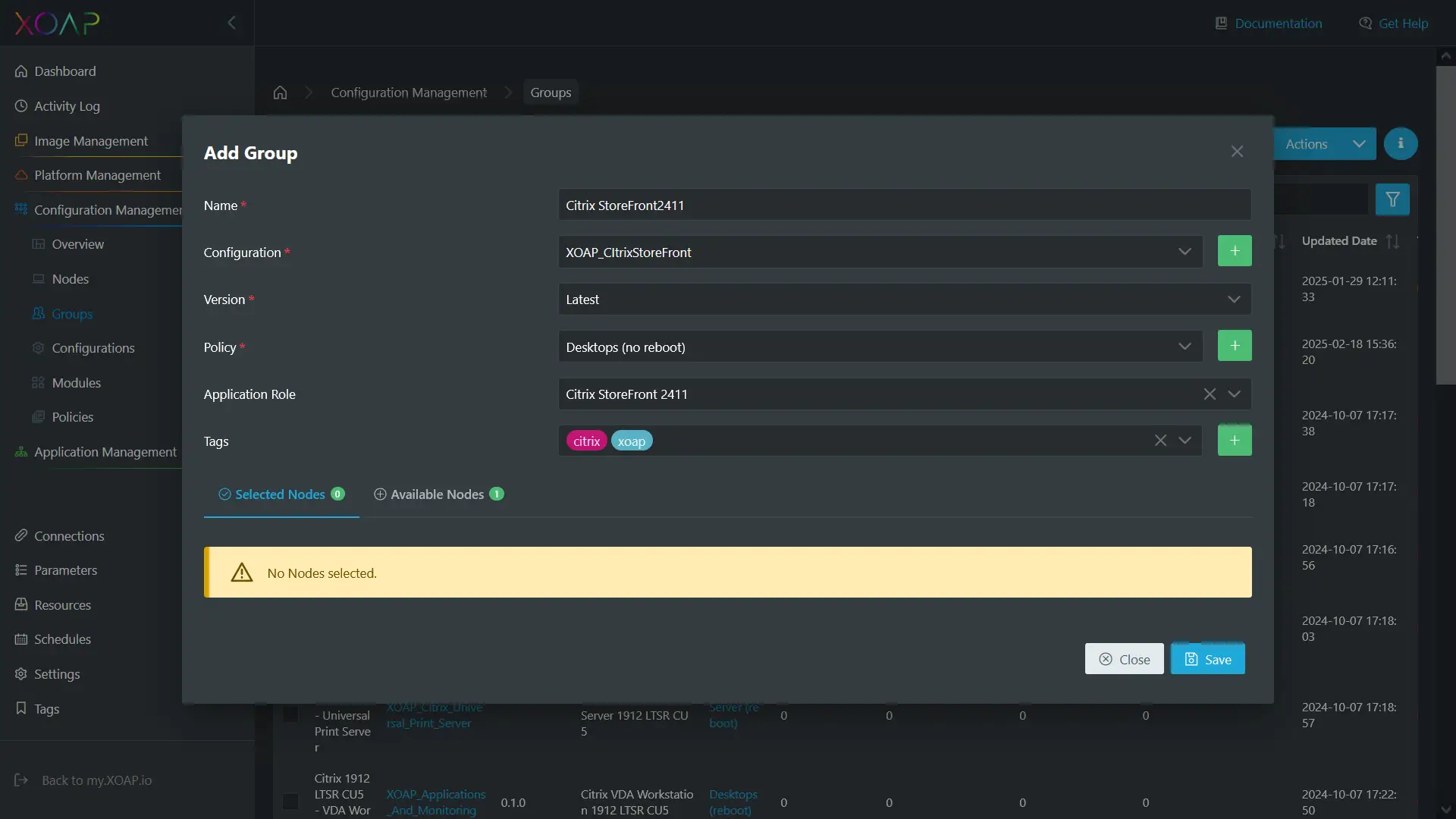Select the Selected Nodes tab

tap(281, 494)
